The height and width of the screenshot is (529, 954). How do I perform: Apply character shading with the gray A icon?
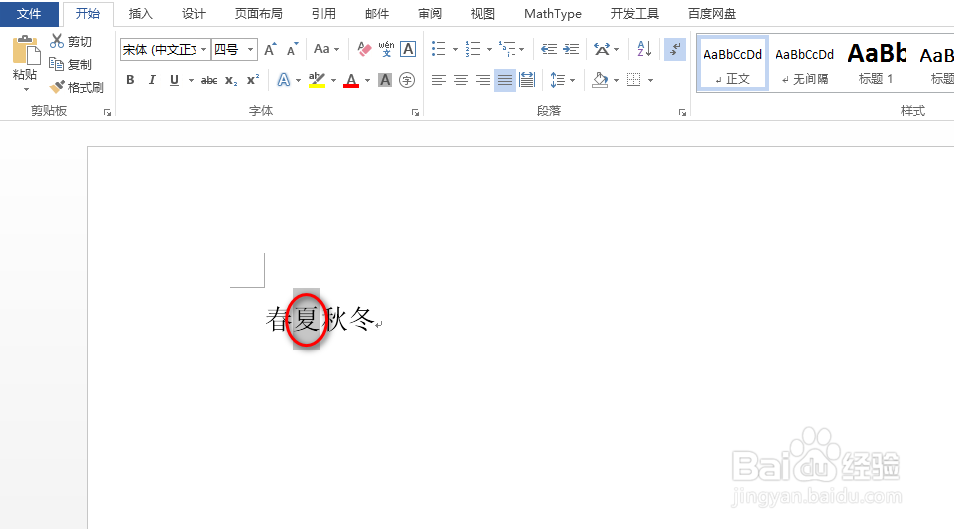pos(385,80)
